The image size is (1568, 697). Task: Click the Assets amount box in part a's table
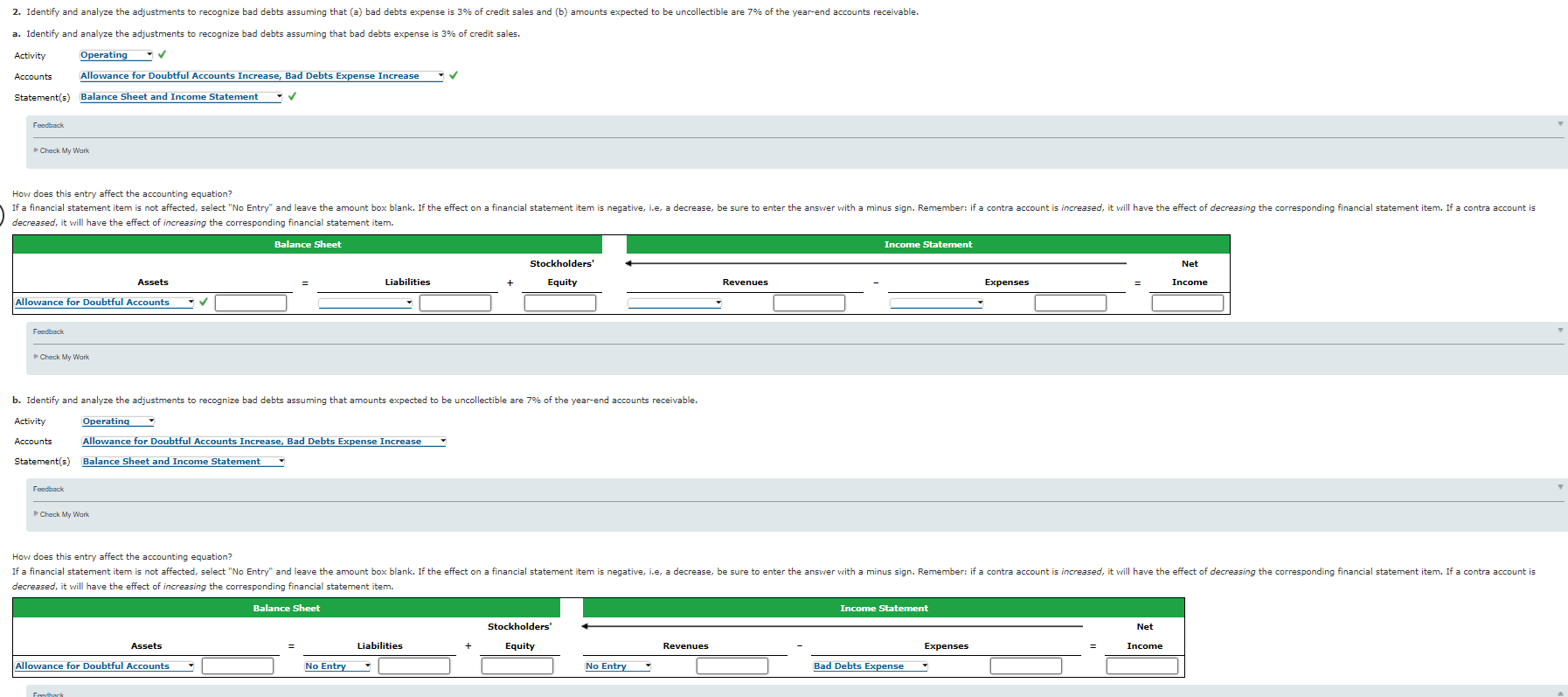(251, 303)
